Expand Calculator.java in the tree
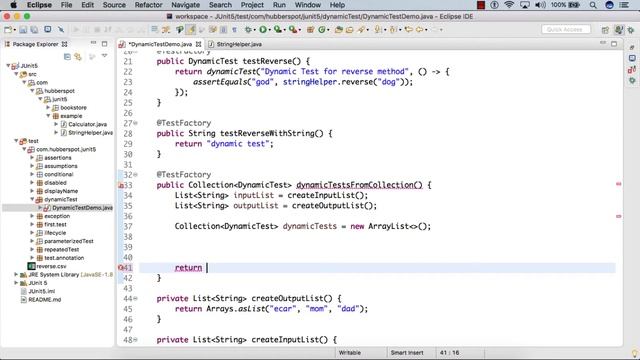Screen dimensions: 640x360 [56, 124]
